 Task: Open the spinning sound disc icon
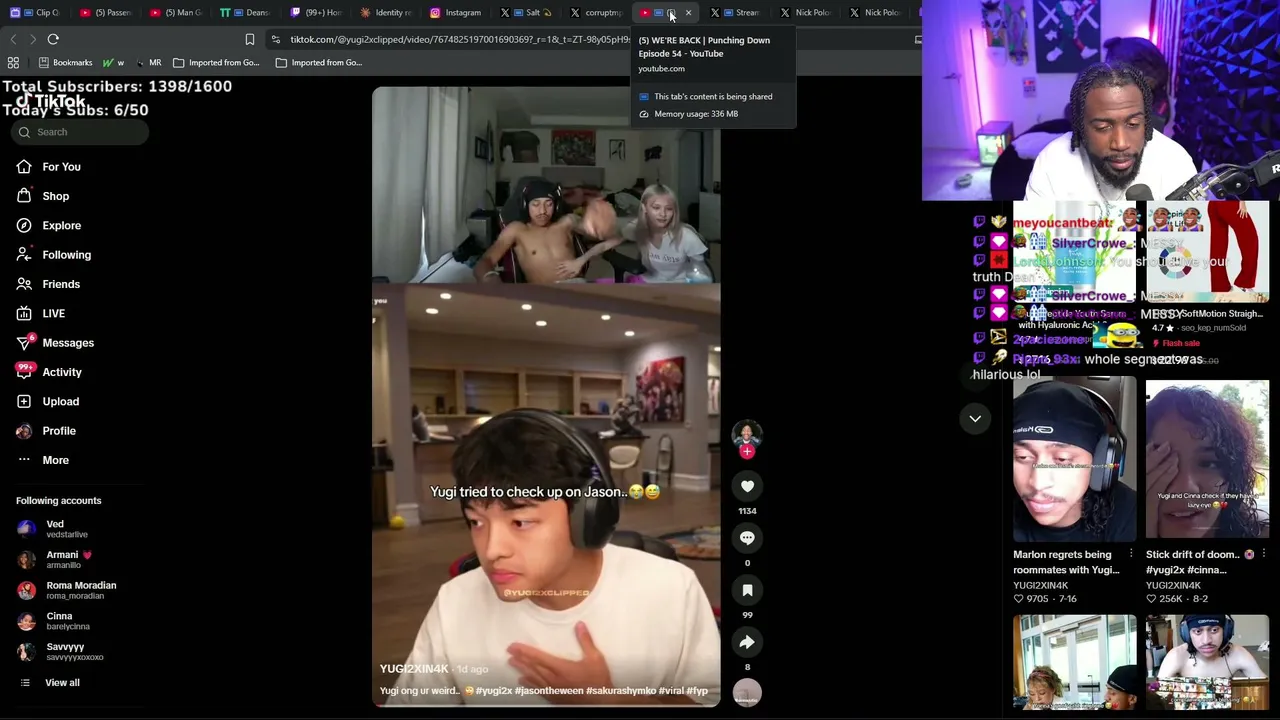(747, 692)
